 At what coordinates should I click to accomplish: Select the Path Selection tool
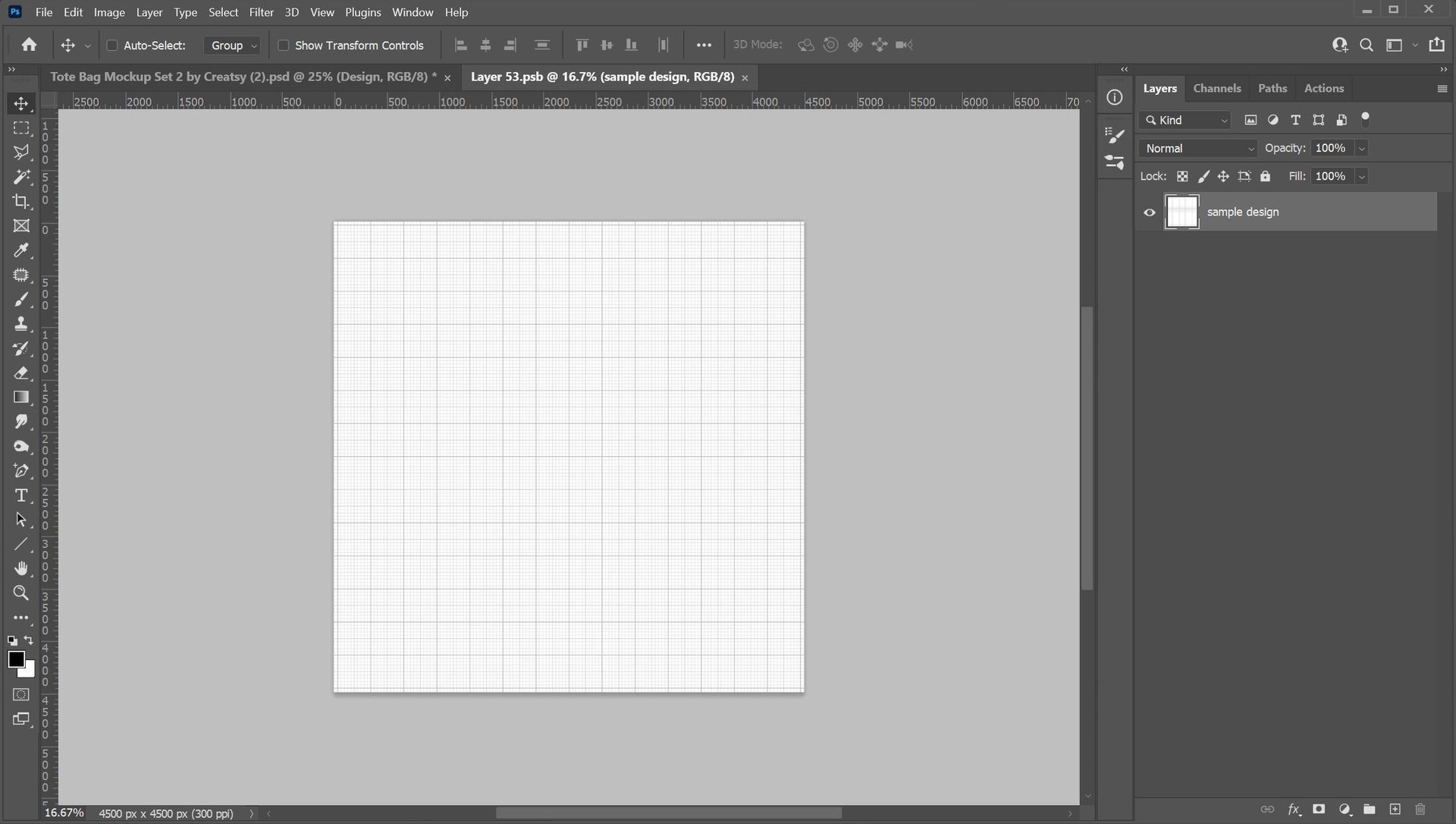tap(21, 520)
